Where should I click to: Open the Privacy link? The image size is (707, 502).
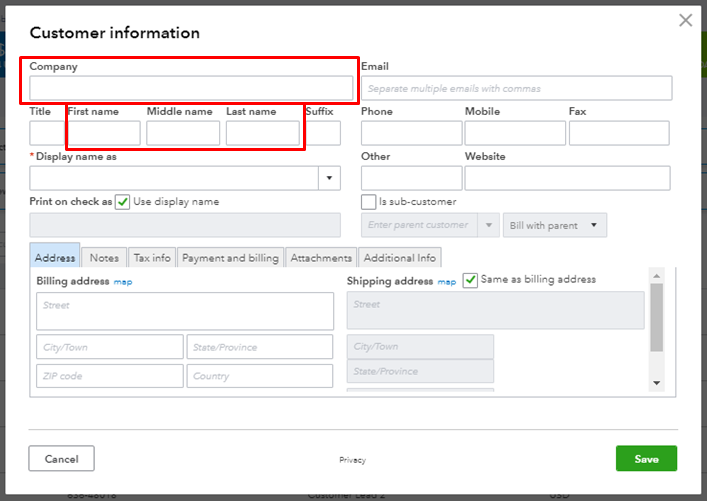click(352, 460)
